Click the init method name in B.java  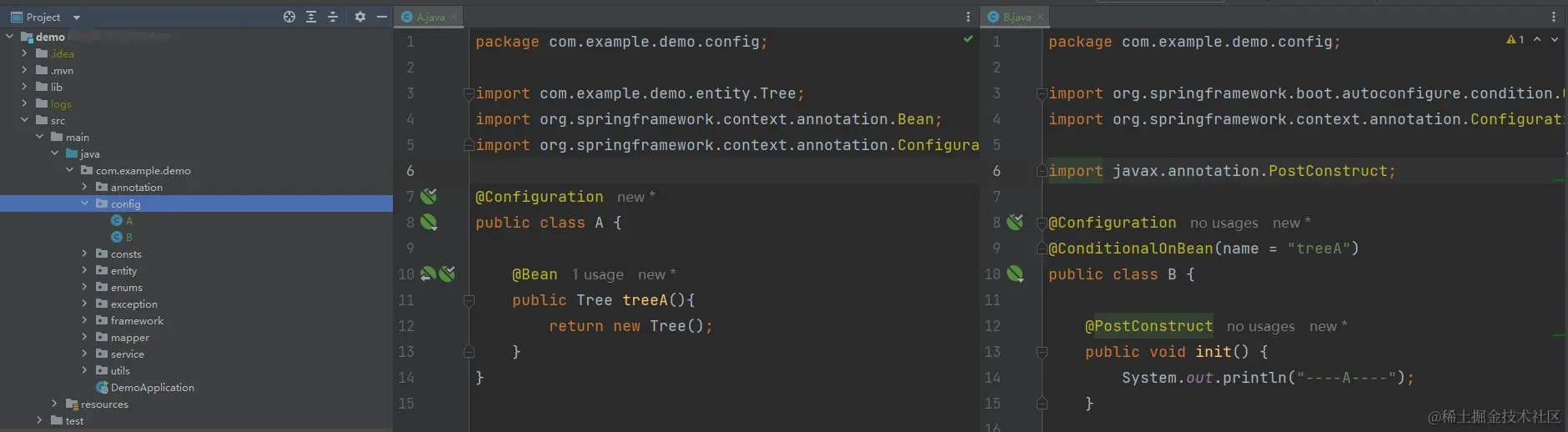[1213, 352]
